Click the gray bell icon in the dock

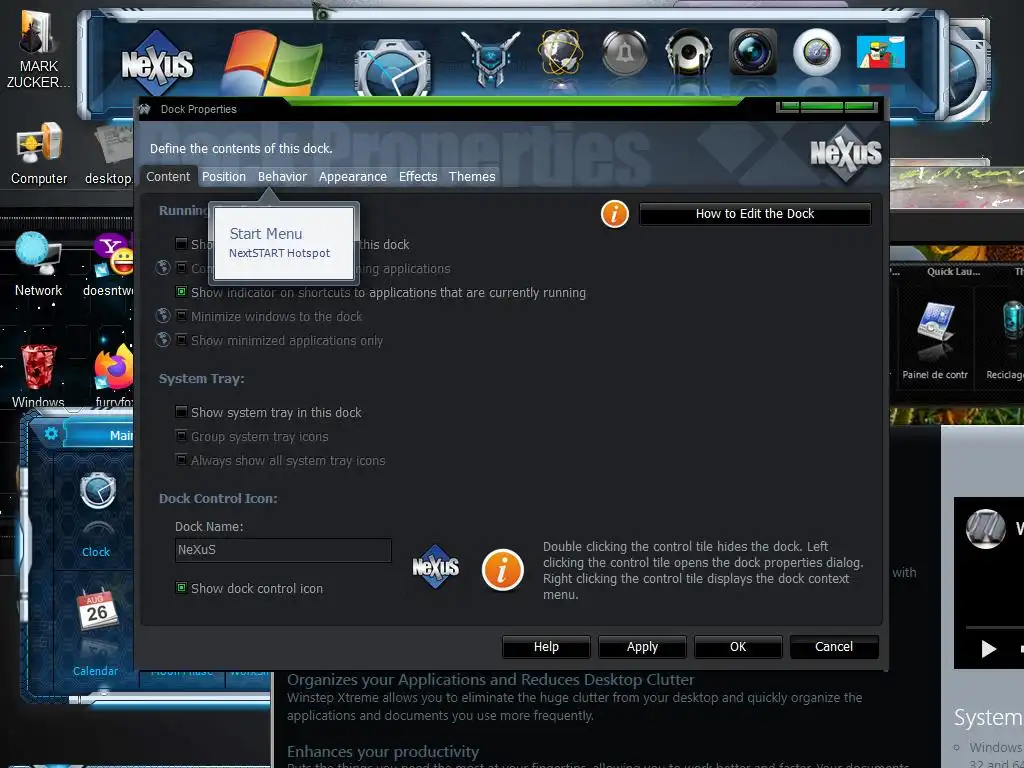click(624, 53)
